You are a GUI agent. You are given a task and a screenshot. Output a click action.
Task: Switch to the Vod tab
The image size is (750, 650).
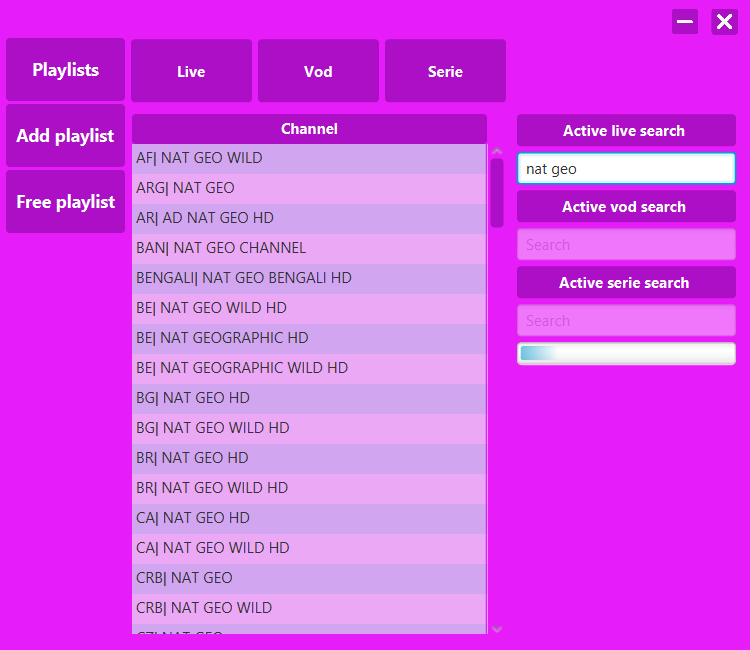318,71
